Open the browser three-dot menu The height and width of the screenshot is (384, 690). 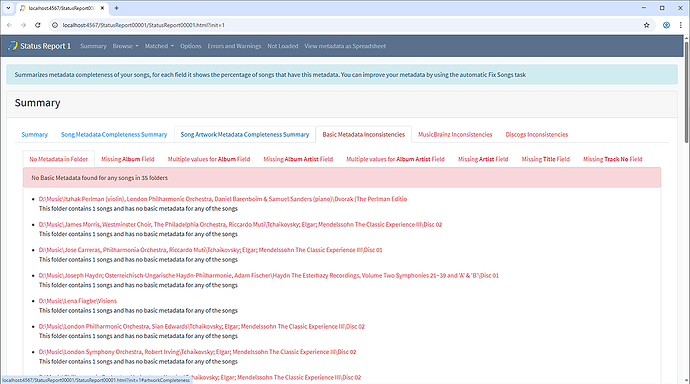click(x=680, y=25)
